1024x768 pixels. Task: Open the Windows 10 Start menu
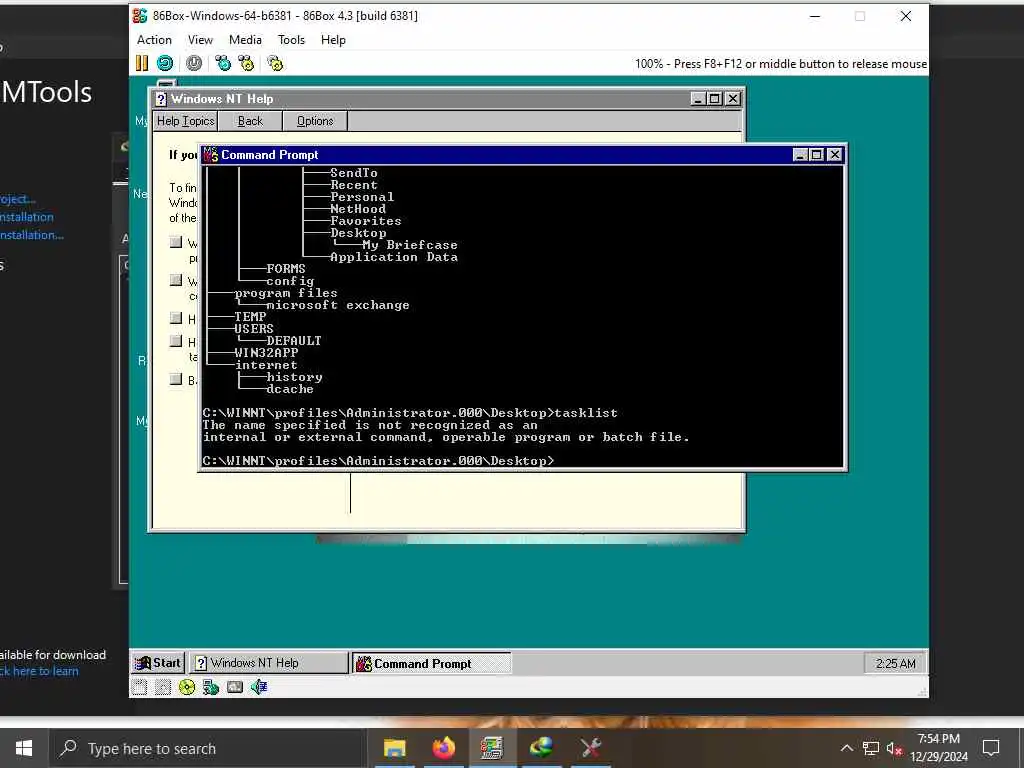[x=24, y=748]
